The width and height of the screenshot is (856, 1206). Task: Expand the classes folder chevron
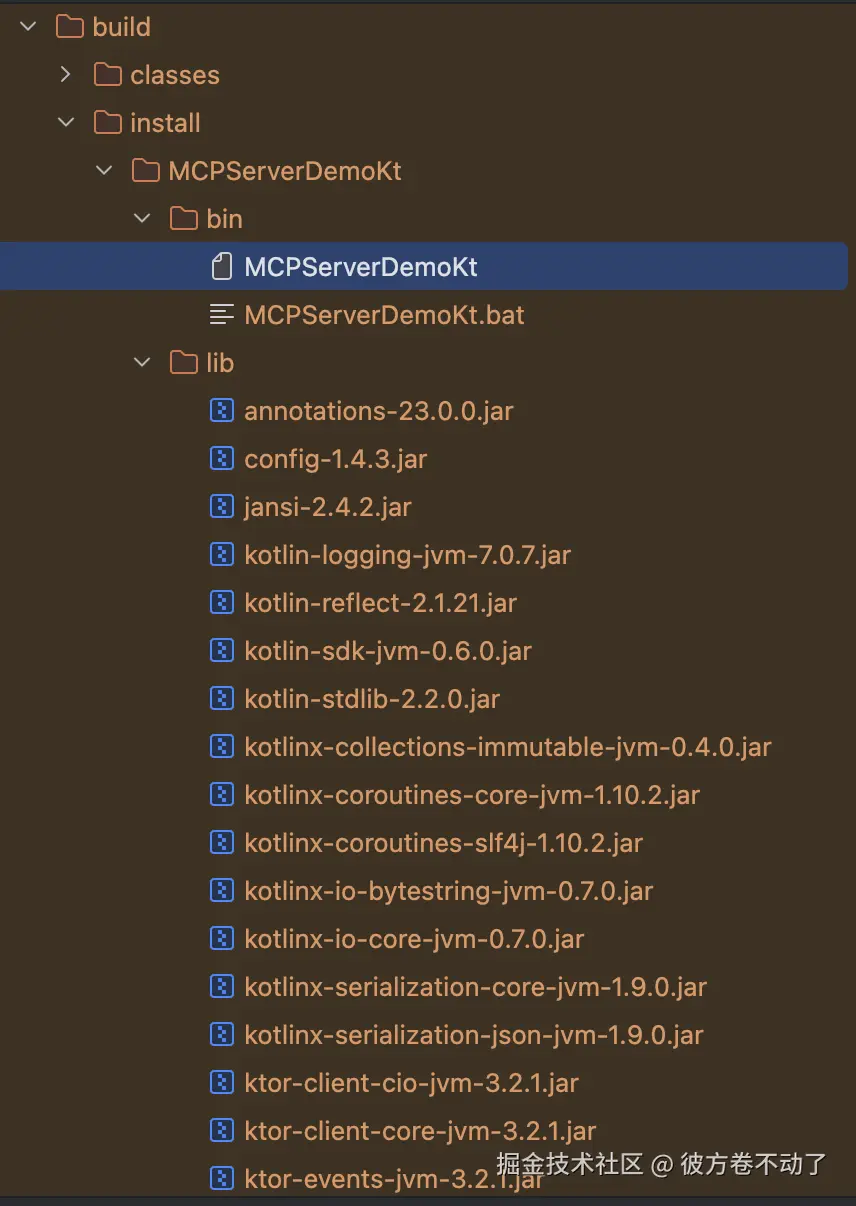(x=66, y=75)
